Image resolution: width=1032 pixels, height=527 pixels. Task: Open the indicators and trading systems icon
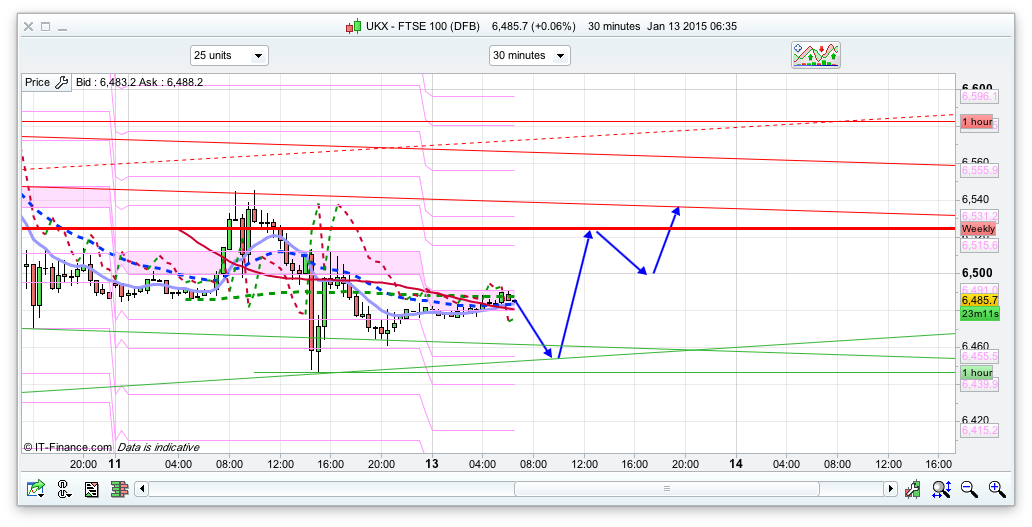coord(816,55)
